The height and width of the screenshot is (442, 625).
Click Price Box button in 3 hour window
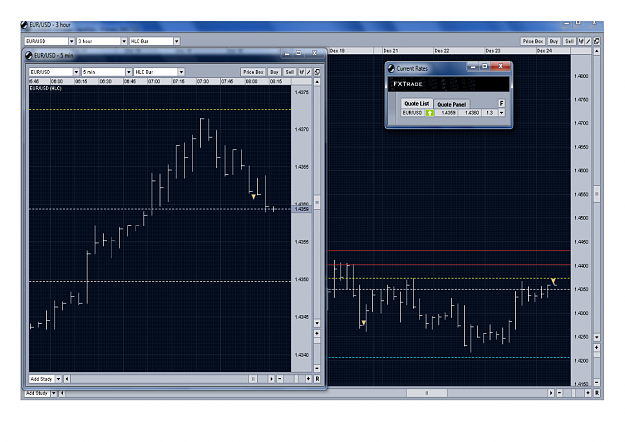(x=533, y=41)
